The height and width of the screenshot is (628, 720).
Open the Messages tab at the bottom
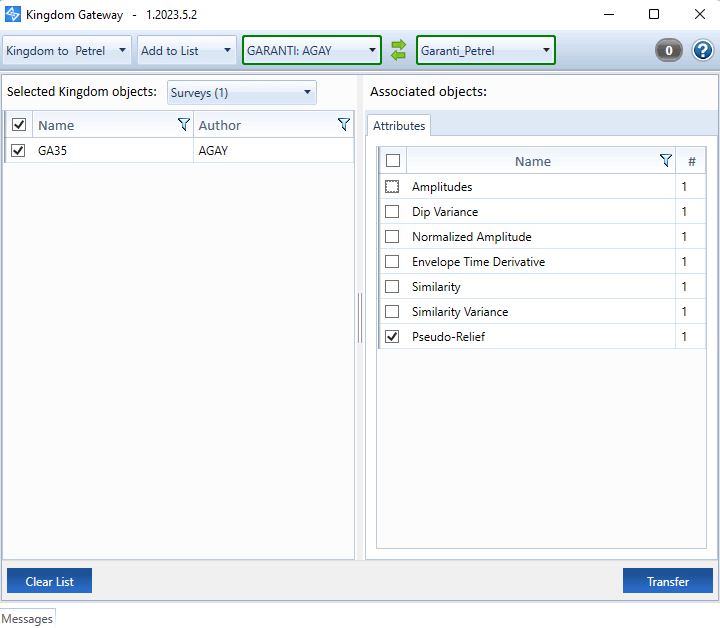point(27,619)
